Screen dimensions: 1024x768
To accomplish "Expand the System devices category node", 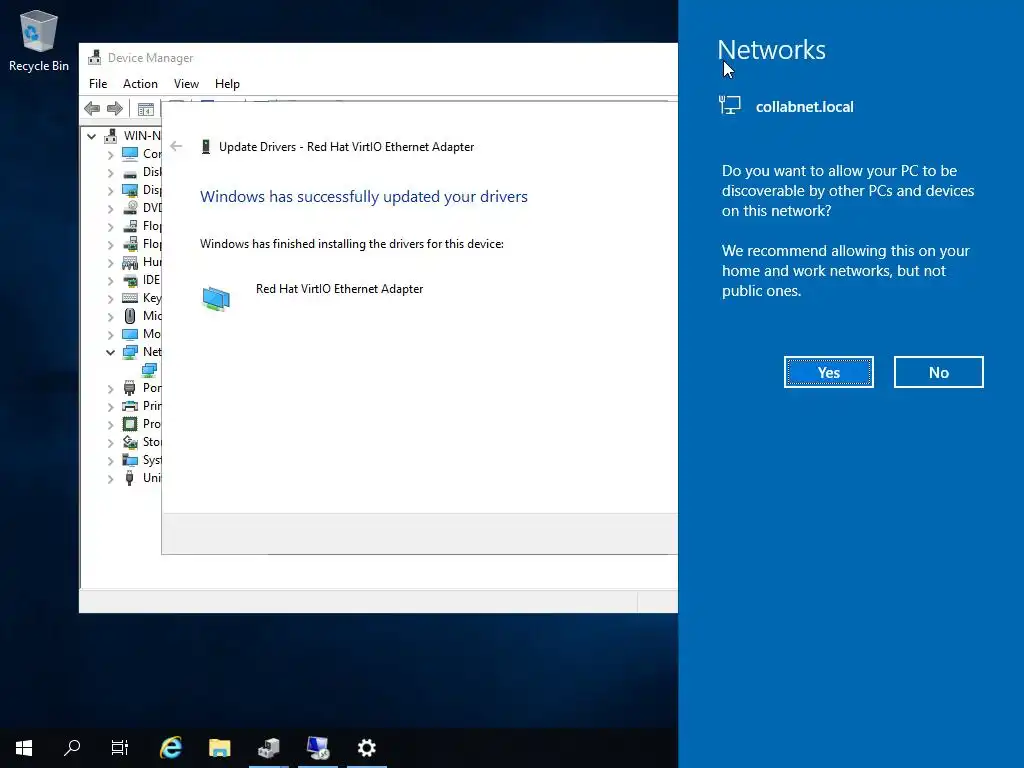I will [110, 460].
